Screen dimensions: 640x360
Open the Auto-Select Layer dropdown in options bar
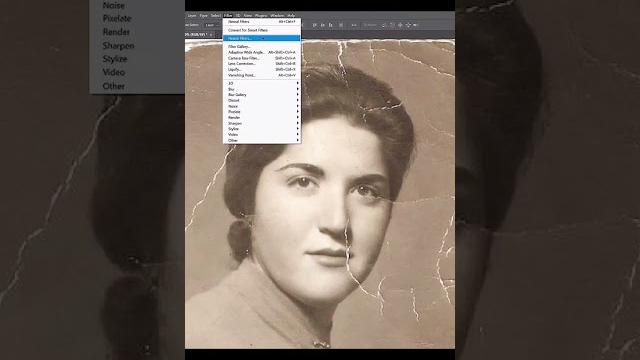(x=211, y=25)
